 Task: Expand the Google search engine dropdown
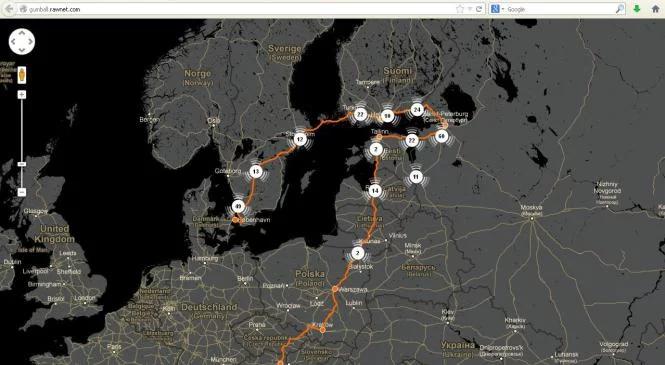[x=497, y=9]
